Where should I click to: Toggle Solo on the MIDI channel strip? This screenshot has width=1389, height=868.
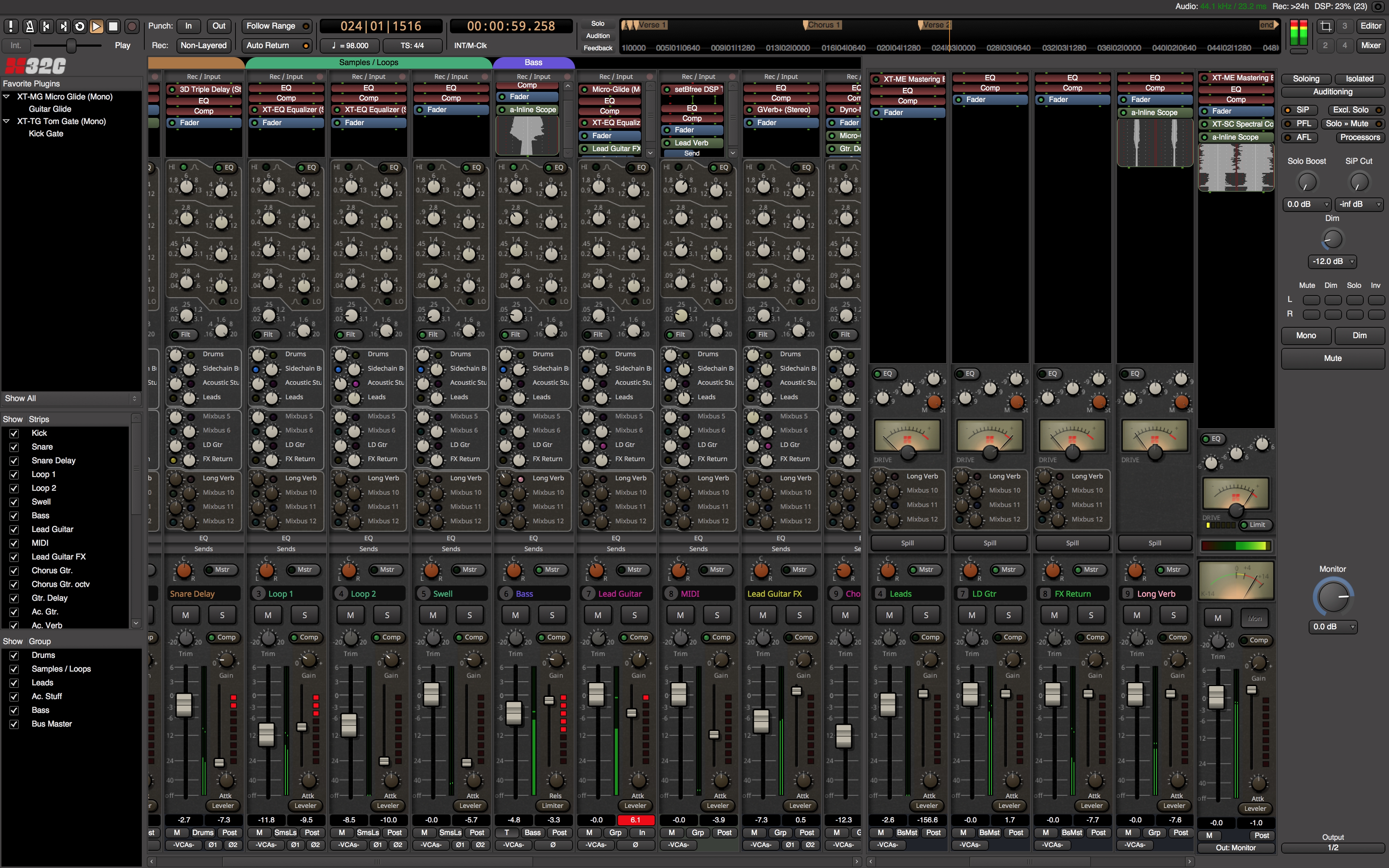[x=717, y=615]
